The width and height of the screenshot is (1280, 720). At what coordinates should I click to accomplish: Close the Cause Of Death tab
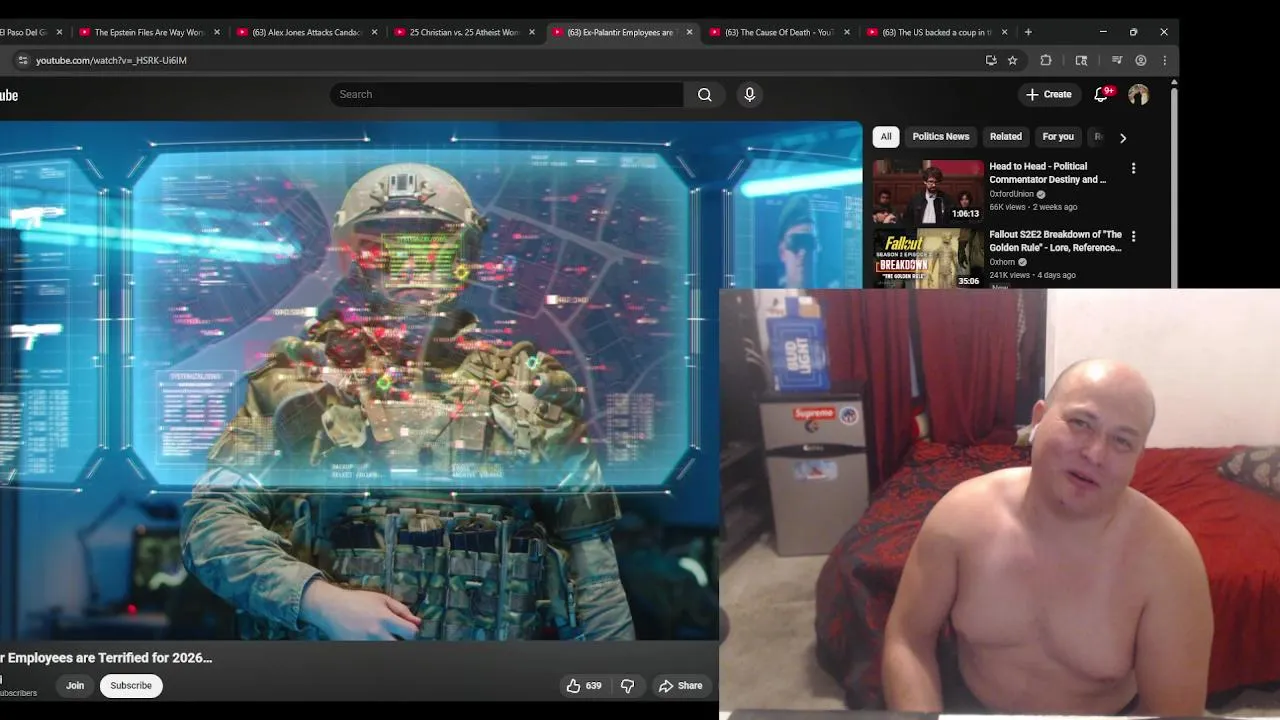847,32
